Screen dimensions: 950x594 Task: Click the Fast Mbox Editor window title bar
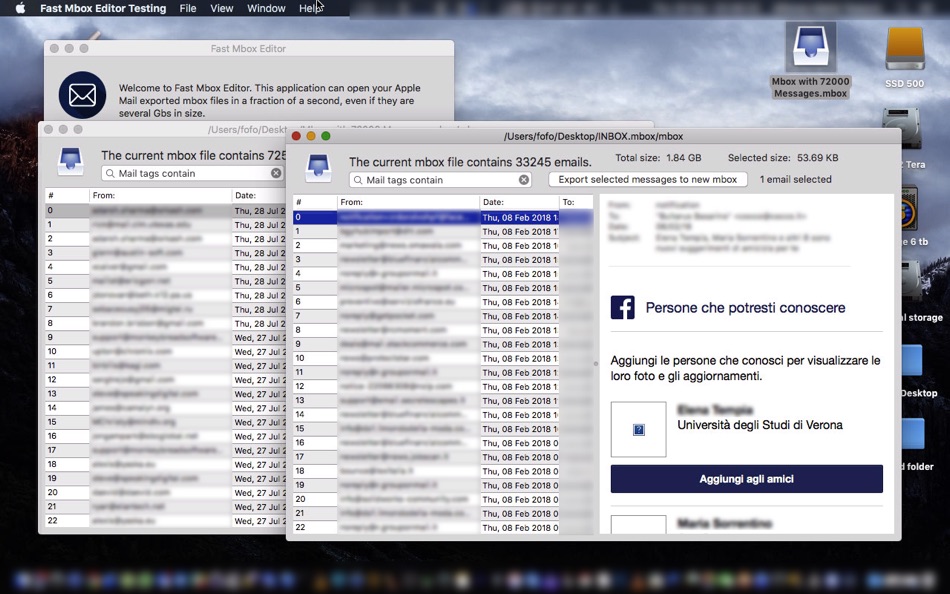click(x=248, y=48)
